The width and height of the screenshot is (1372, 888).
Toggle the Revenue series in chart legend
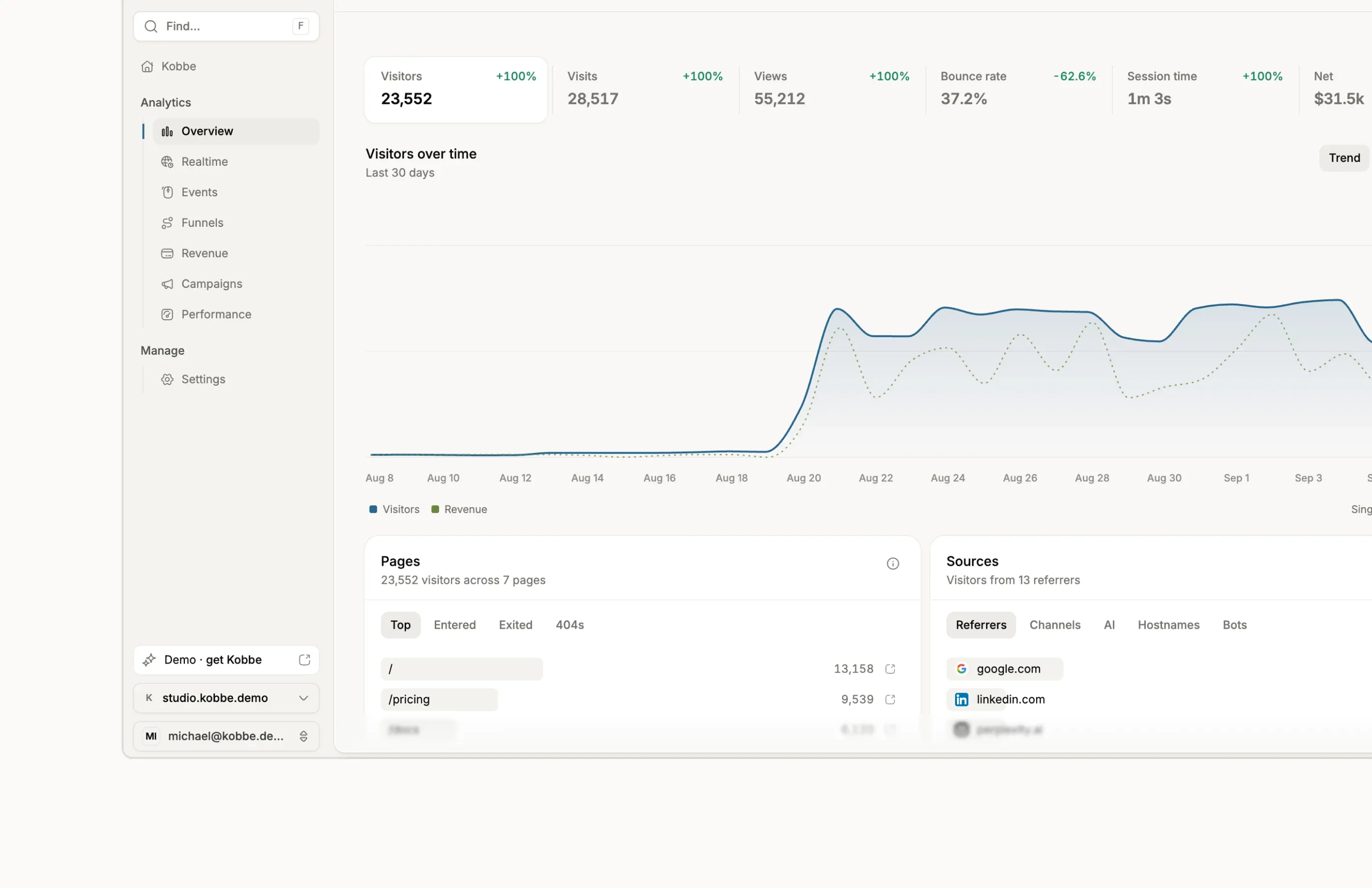click(459, 510)
